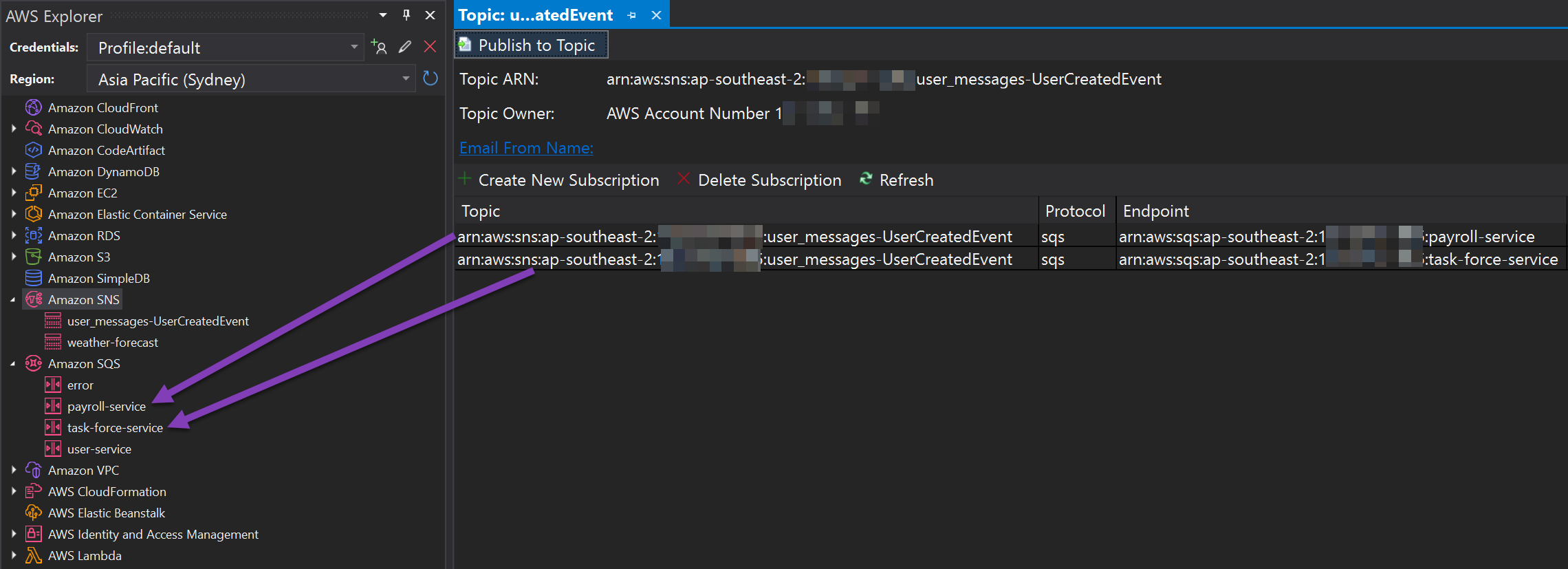The width and height of the screenshot is (1568, 569).
Task: Open the AWS Explorer window options arrow
Action: [x=383, y=15]
